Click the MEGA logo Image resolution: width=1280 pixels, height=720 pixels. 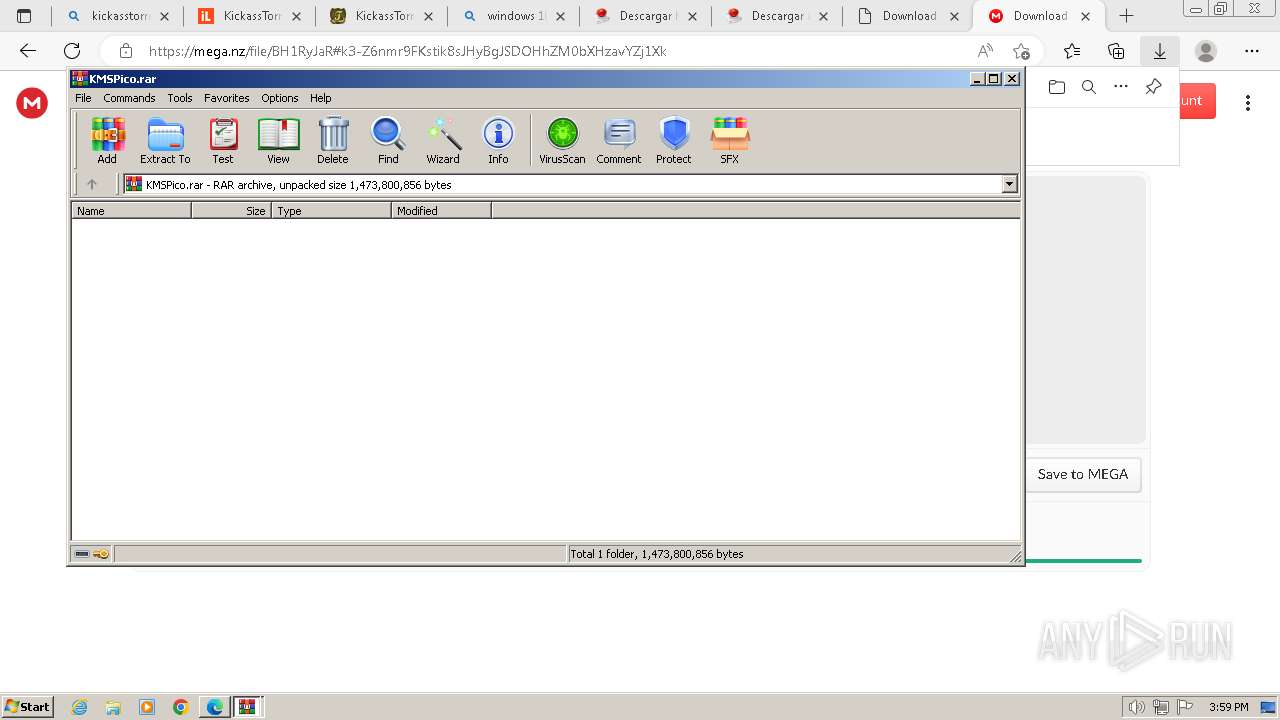(x=32, y=102)
